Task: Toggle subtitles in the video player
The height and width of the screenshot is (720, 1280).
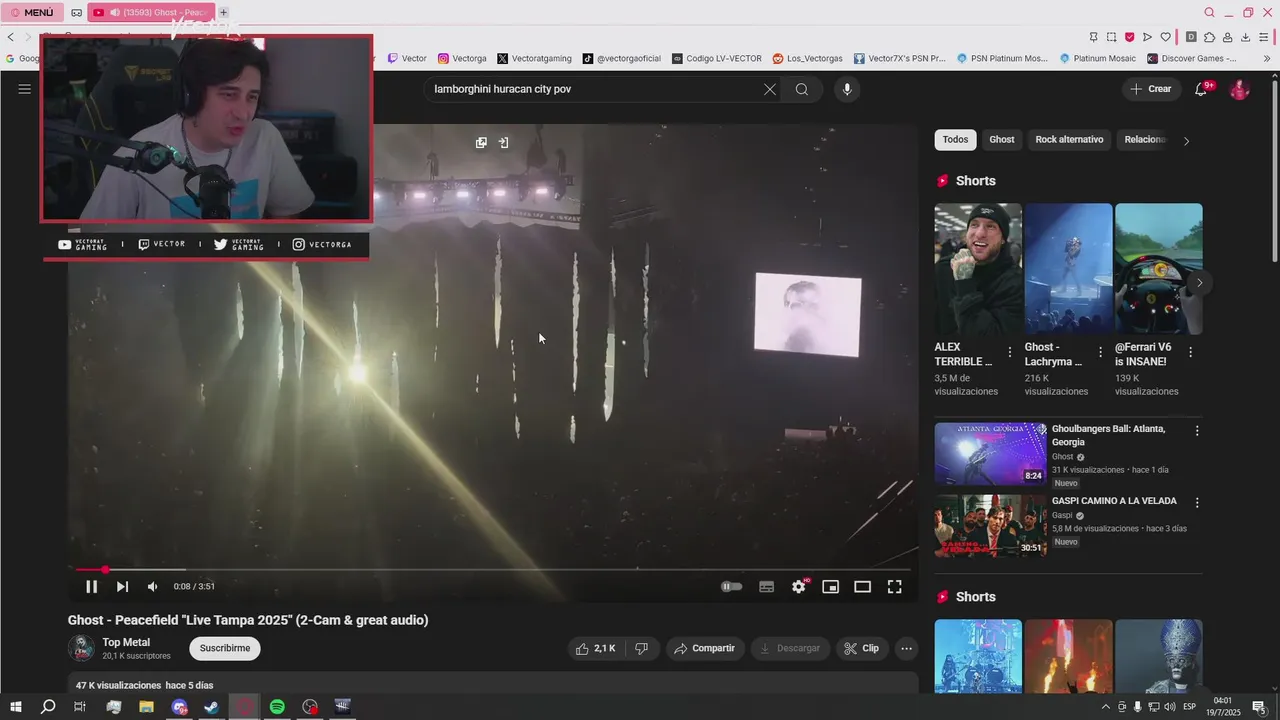Action: click(x=766, y=587)
